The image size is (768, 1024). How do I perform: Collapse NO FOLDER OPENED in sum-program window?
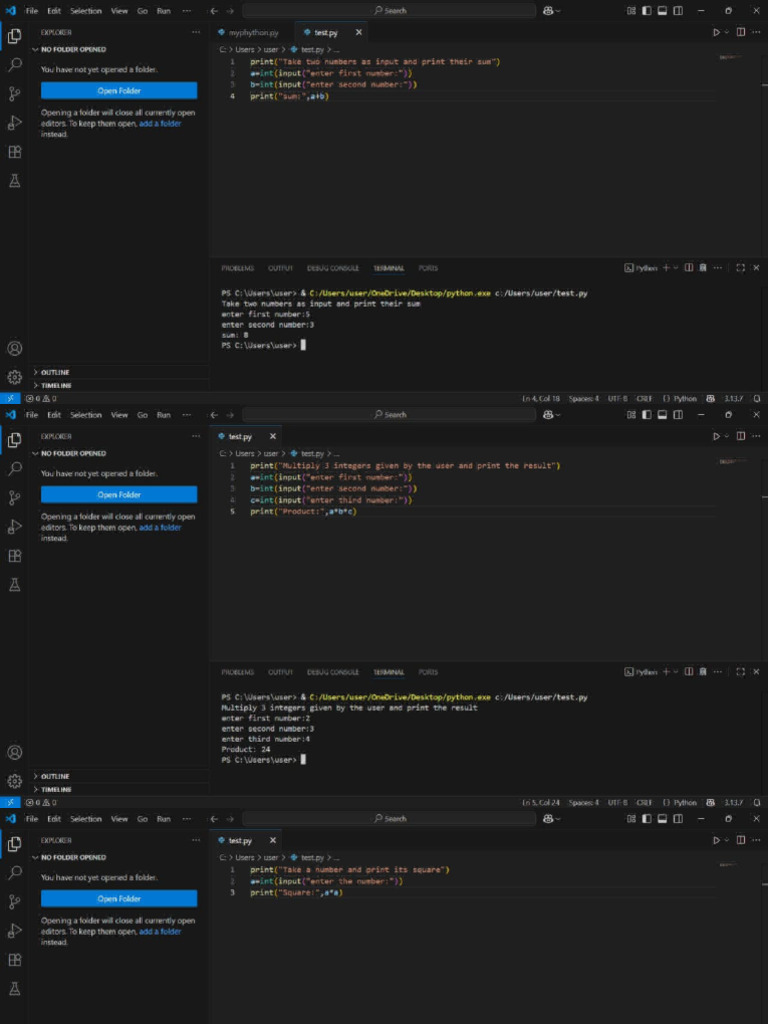pos(73,50)
